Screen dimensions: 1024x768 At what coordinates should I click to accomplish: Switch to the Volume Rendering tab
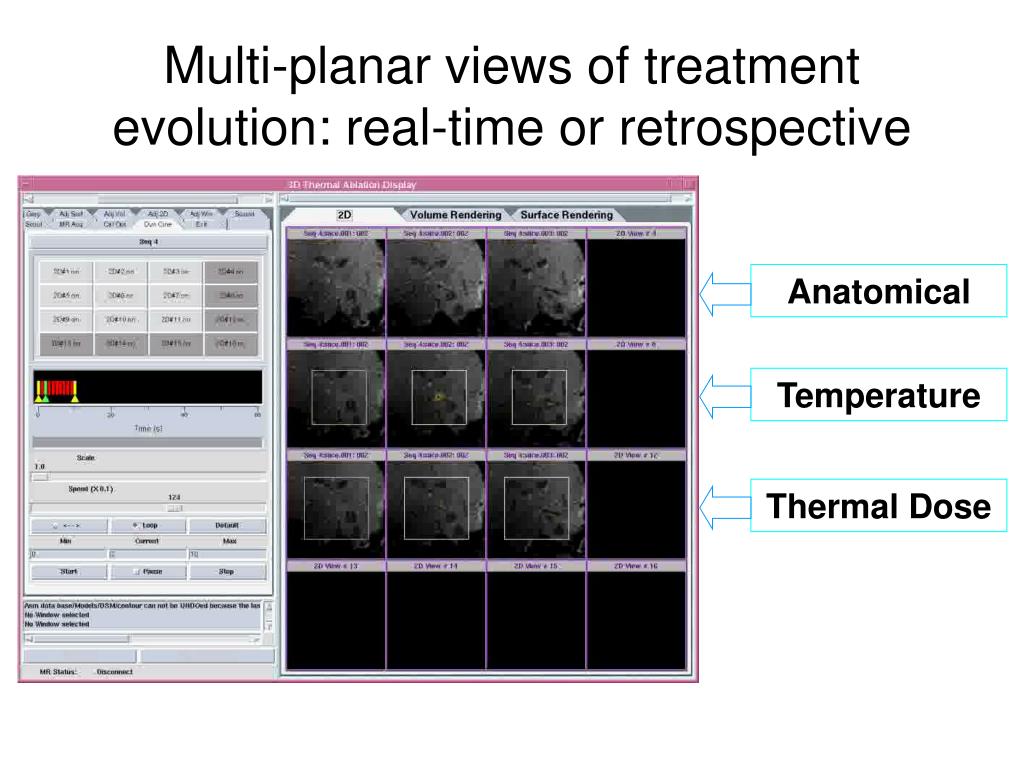(456, 215)
